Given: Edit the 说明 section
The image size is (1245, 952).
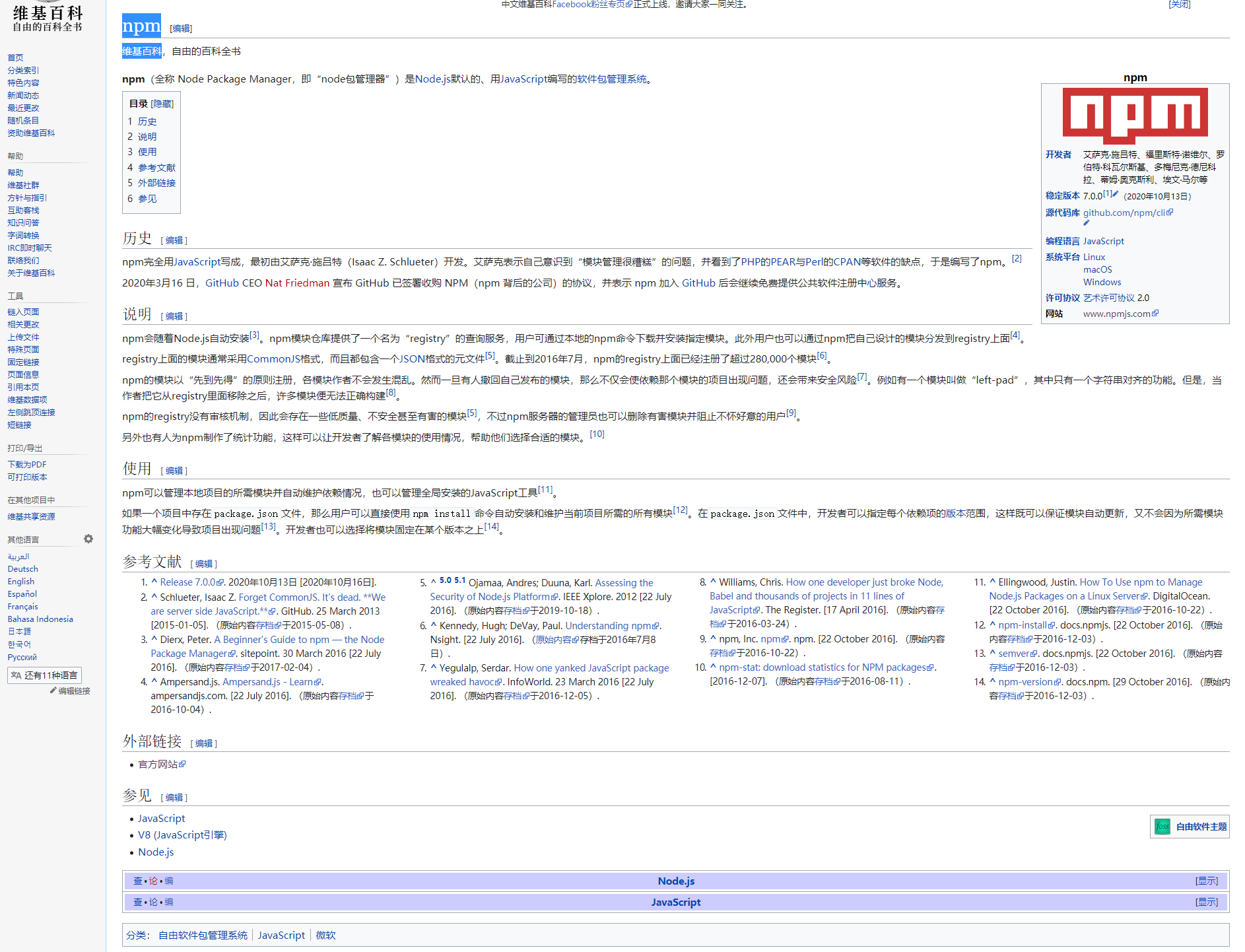Looking at the screenshot, I should click(x=174, y=316).
